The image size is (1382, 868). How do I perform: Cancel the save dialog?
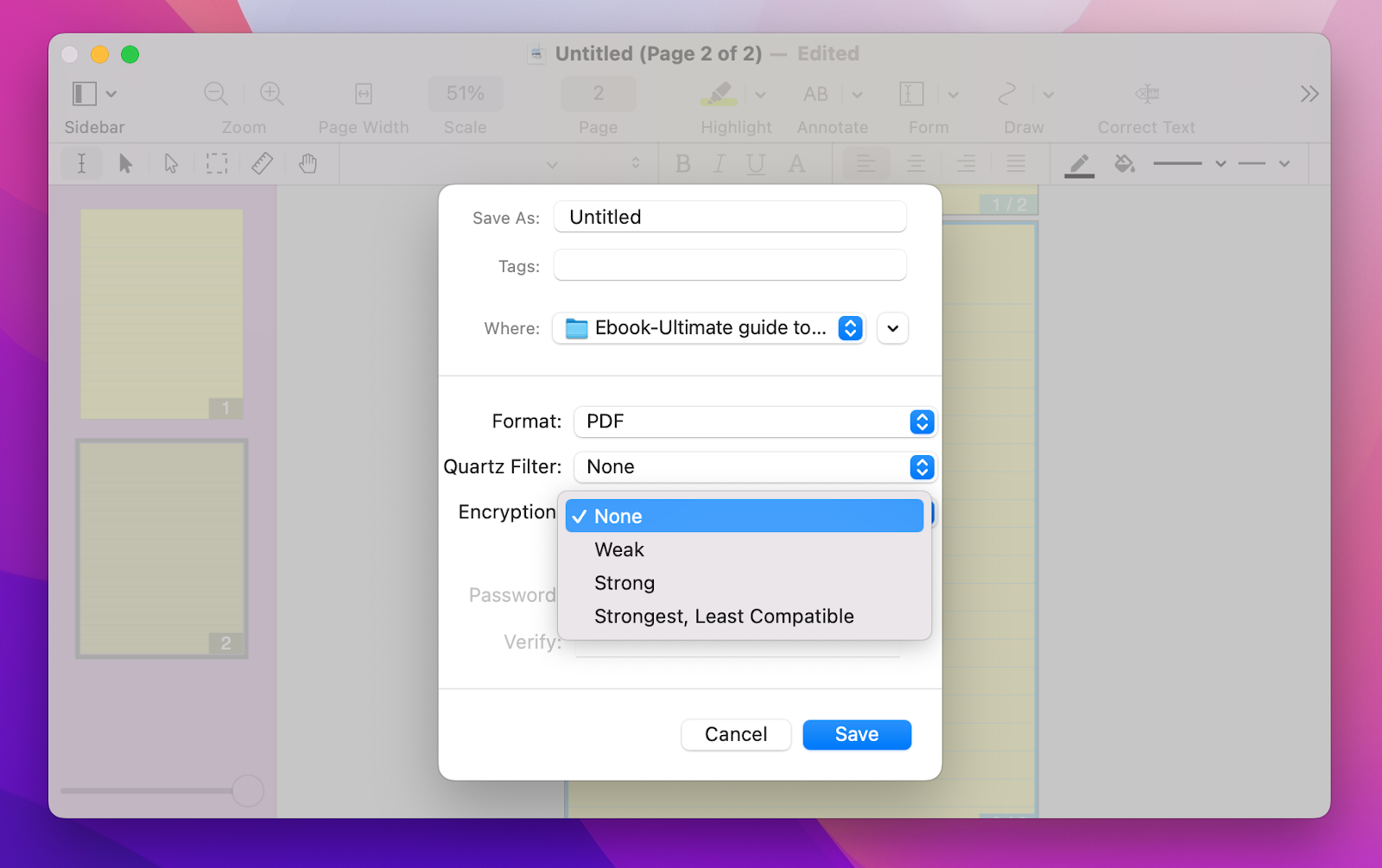735,734
